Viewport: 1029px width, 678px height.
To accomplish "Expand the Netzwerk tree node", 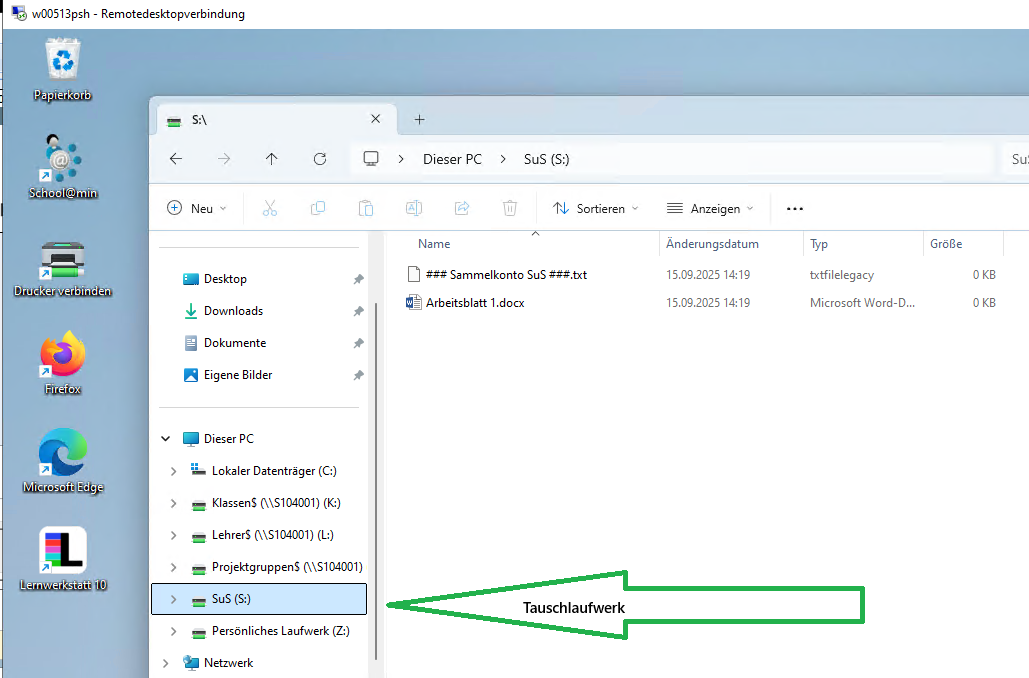I will tap(164, 663).
